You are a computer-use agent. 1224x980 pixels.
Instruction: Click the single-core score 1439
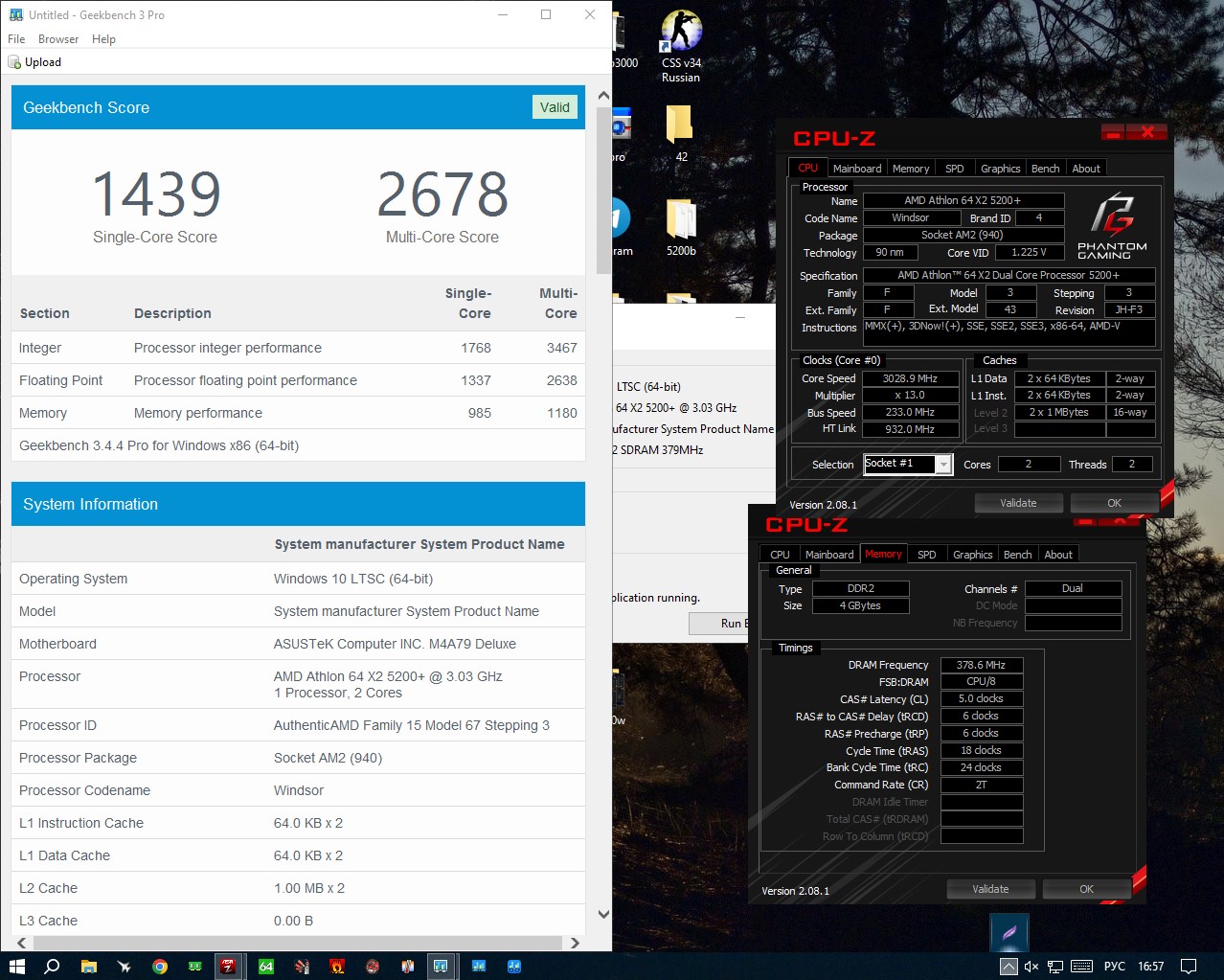(x=156, y=194)
